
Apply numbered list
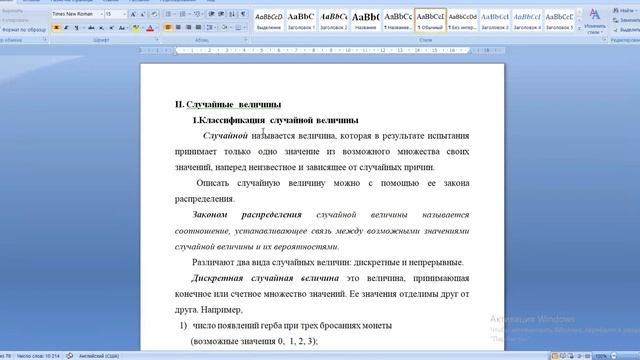[182, 14]
